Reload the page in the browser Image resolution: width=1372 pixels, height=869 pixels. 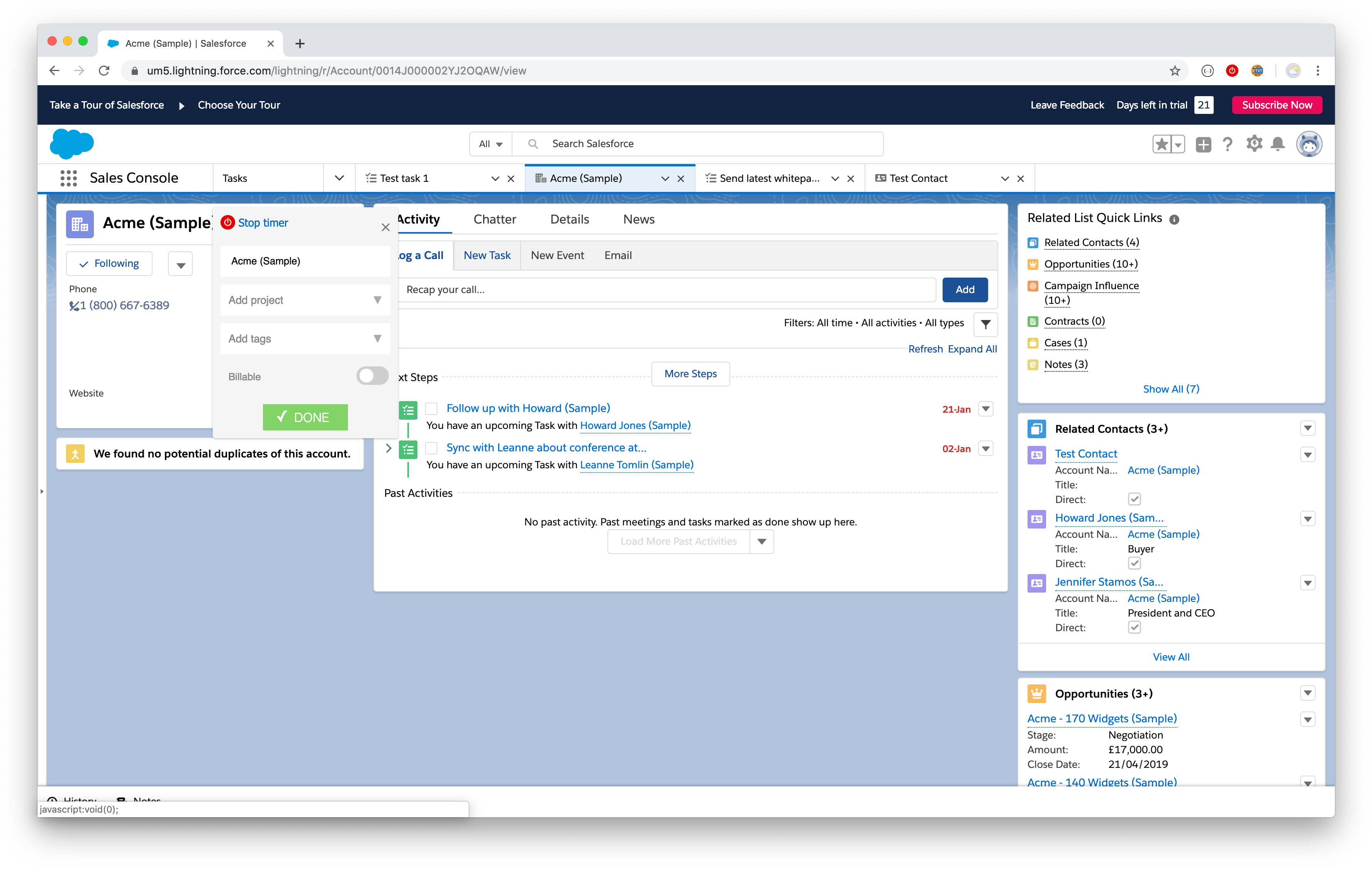(104, 71)
